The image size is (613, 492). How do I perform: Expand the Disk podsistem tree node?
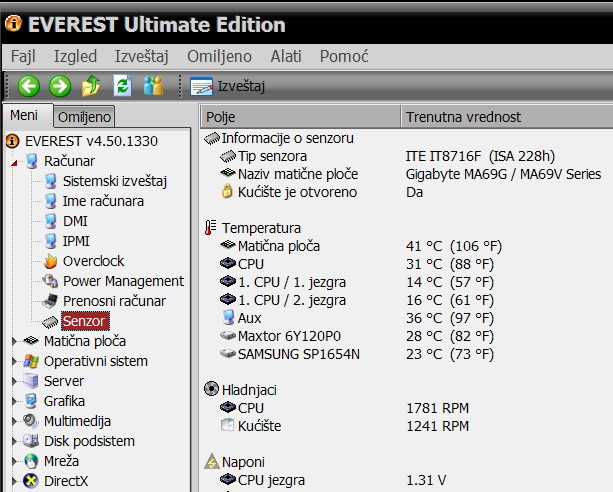click(14, 441)
